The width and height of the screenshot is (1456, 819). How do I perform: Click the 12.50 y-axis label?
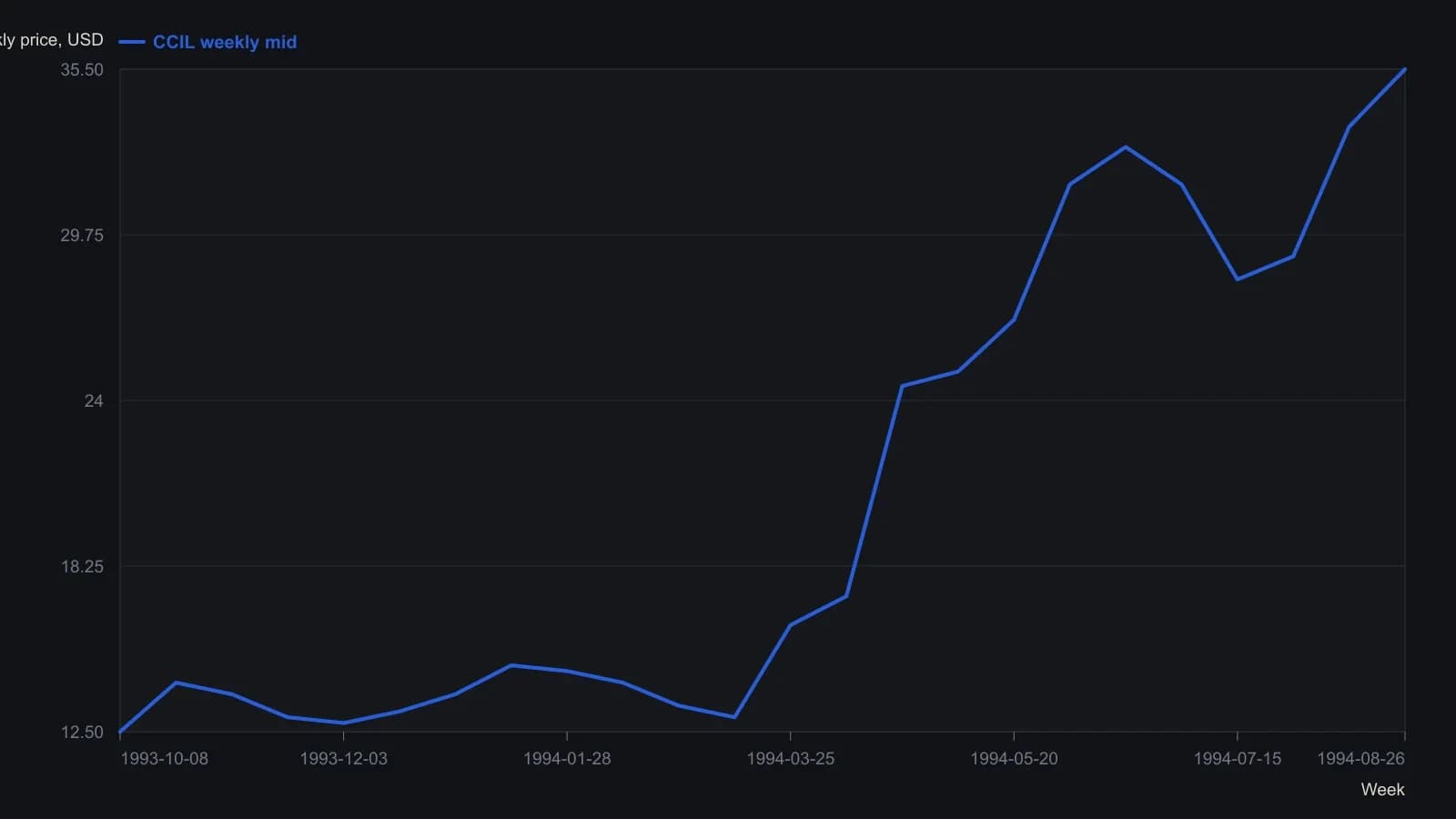click(x=82, y=733)
